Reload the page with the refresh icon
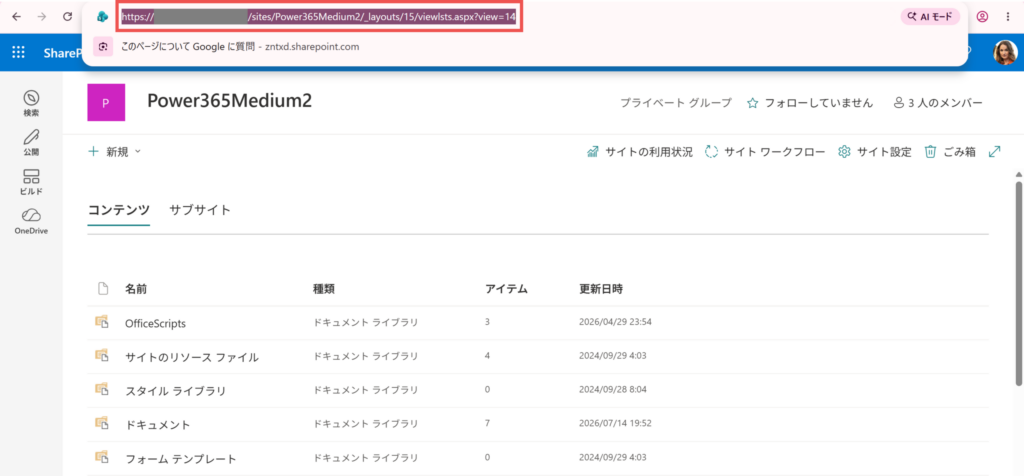 point(67,17)
